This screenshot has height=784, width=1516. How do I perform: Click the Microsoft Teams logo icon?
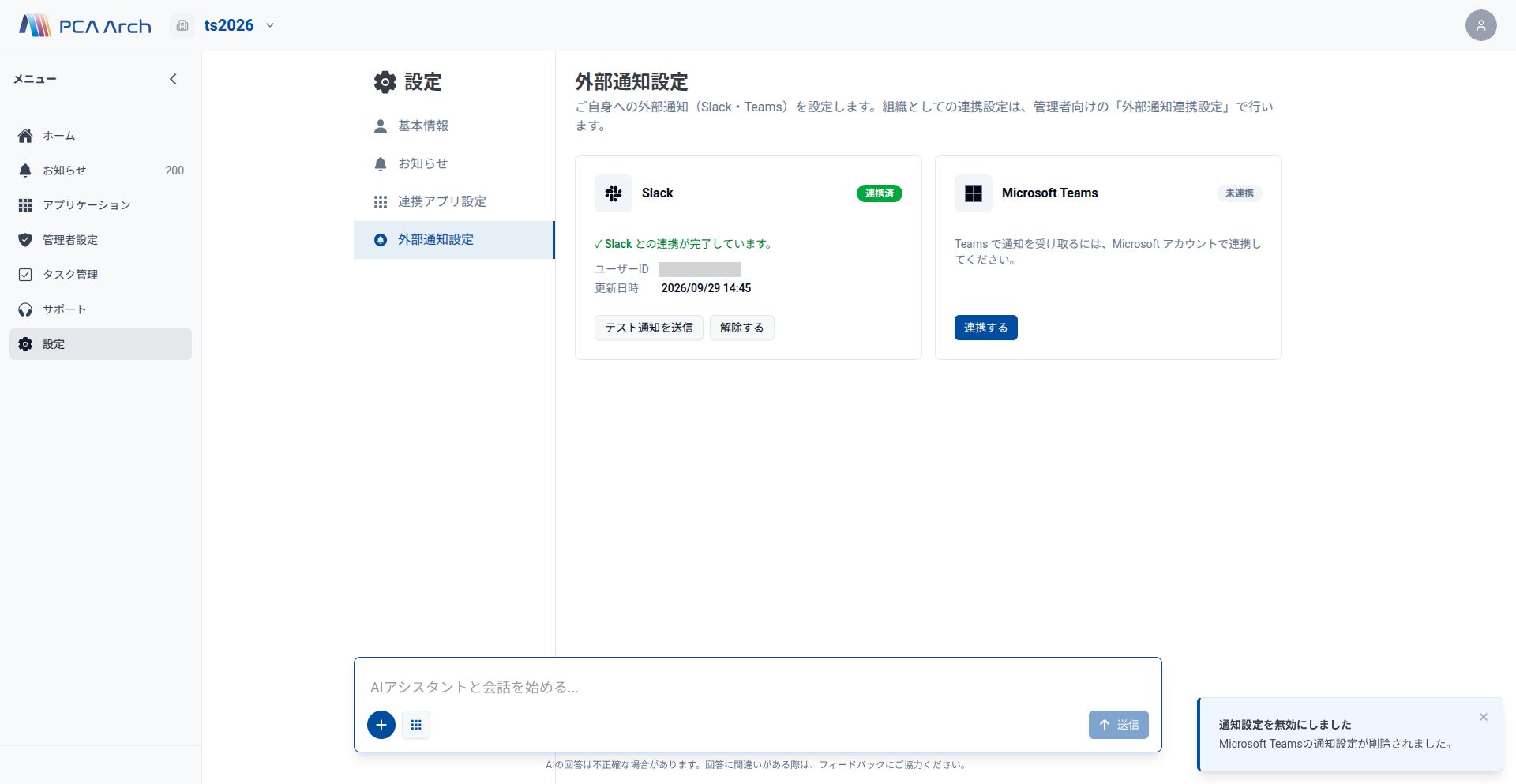974,193
